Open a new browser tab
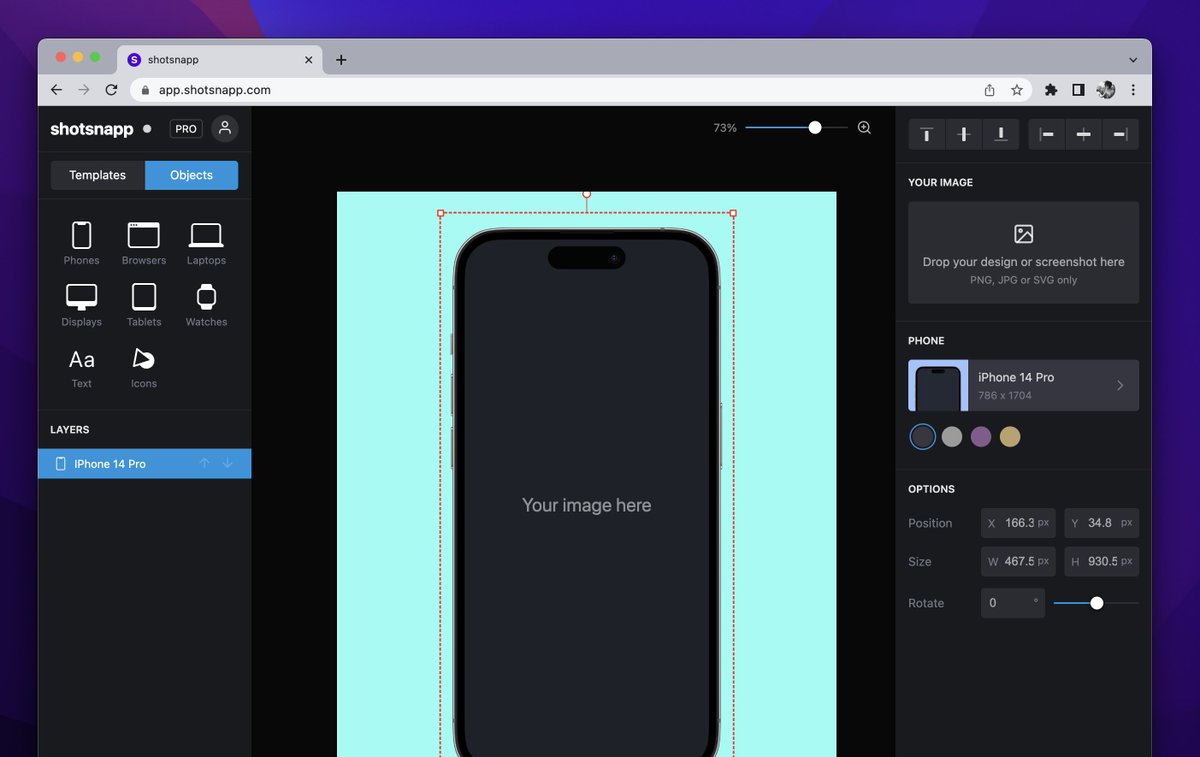 tap(341, 60)
